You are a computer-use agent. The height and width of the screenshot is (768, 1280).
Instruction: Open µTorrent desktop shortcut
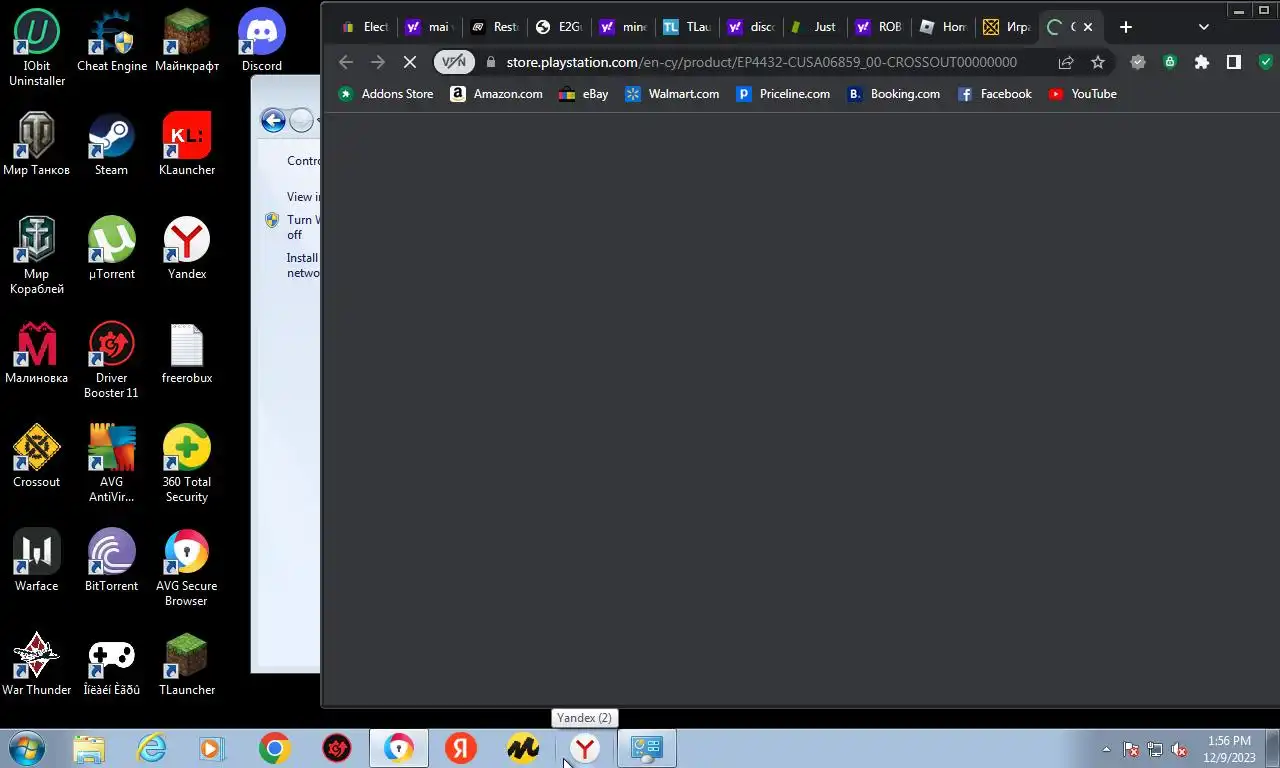pos(111,249)
